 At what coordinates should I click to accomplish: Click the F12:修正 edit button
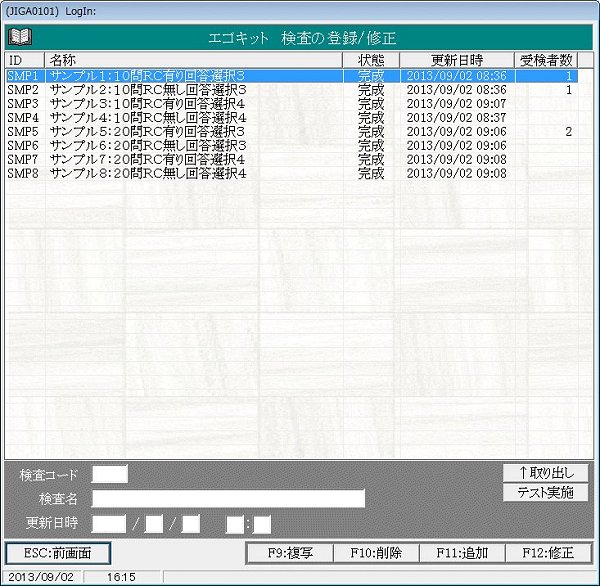pos(548,553)
